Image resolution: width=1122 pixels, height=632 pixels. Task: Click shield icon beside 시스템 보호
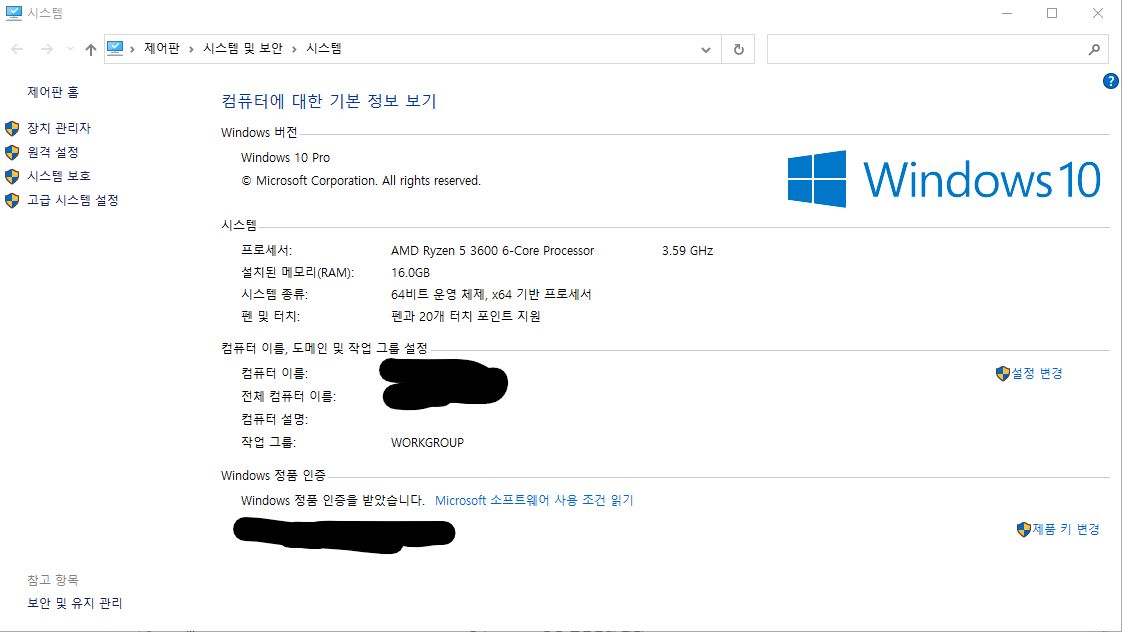[x=12, y=176]
